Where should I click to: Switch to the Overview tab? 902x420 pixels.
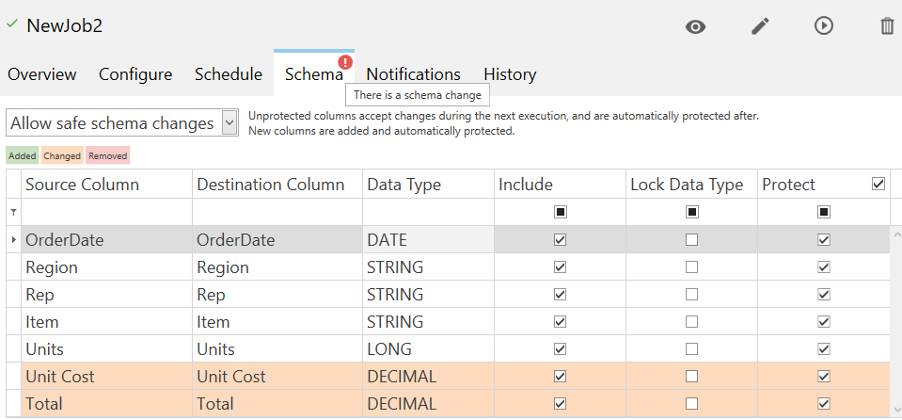pyautogui.click(x=42, y=74)
